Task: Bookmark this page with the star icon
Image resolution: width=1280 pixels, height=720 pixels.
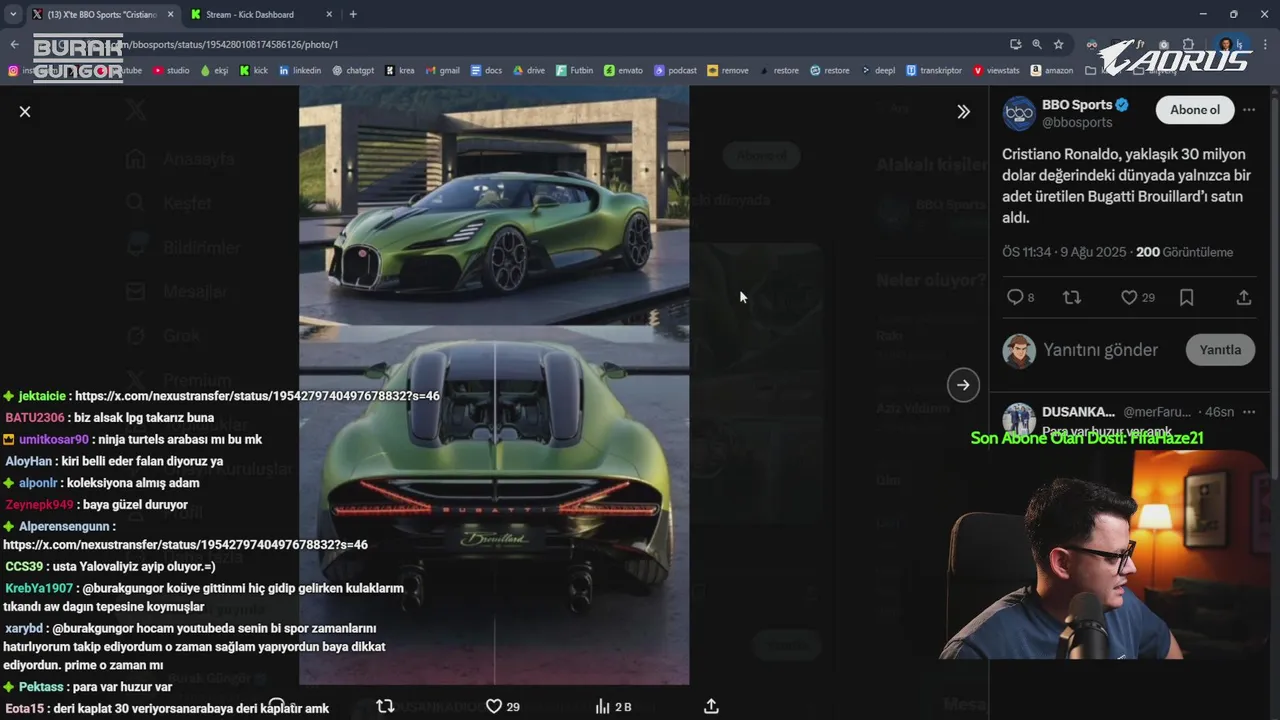Action: pos(1059,44)
